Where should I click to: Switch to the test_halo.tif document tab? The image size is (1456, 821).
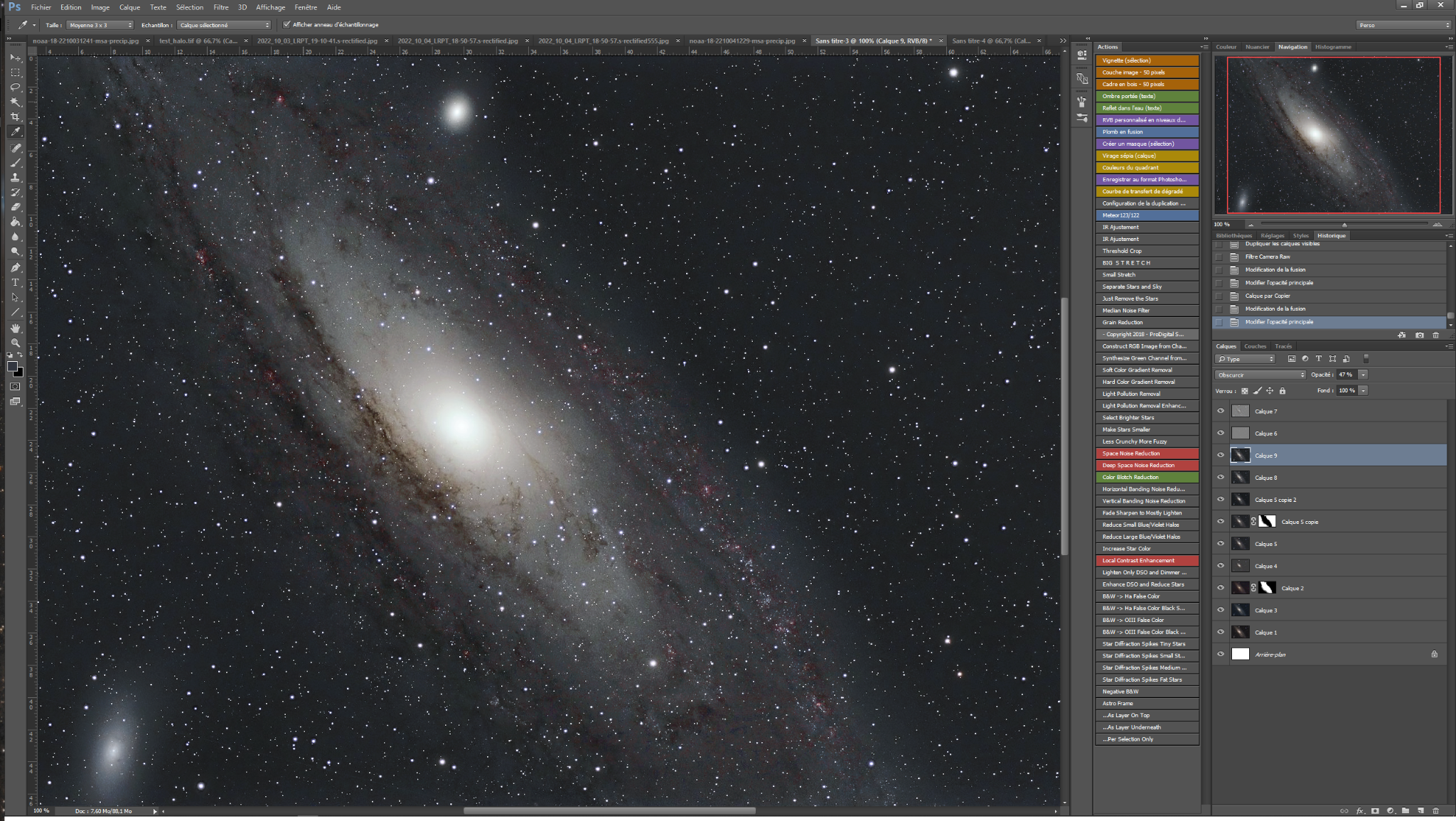[x=198, y=41]
